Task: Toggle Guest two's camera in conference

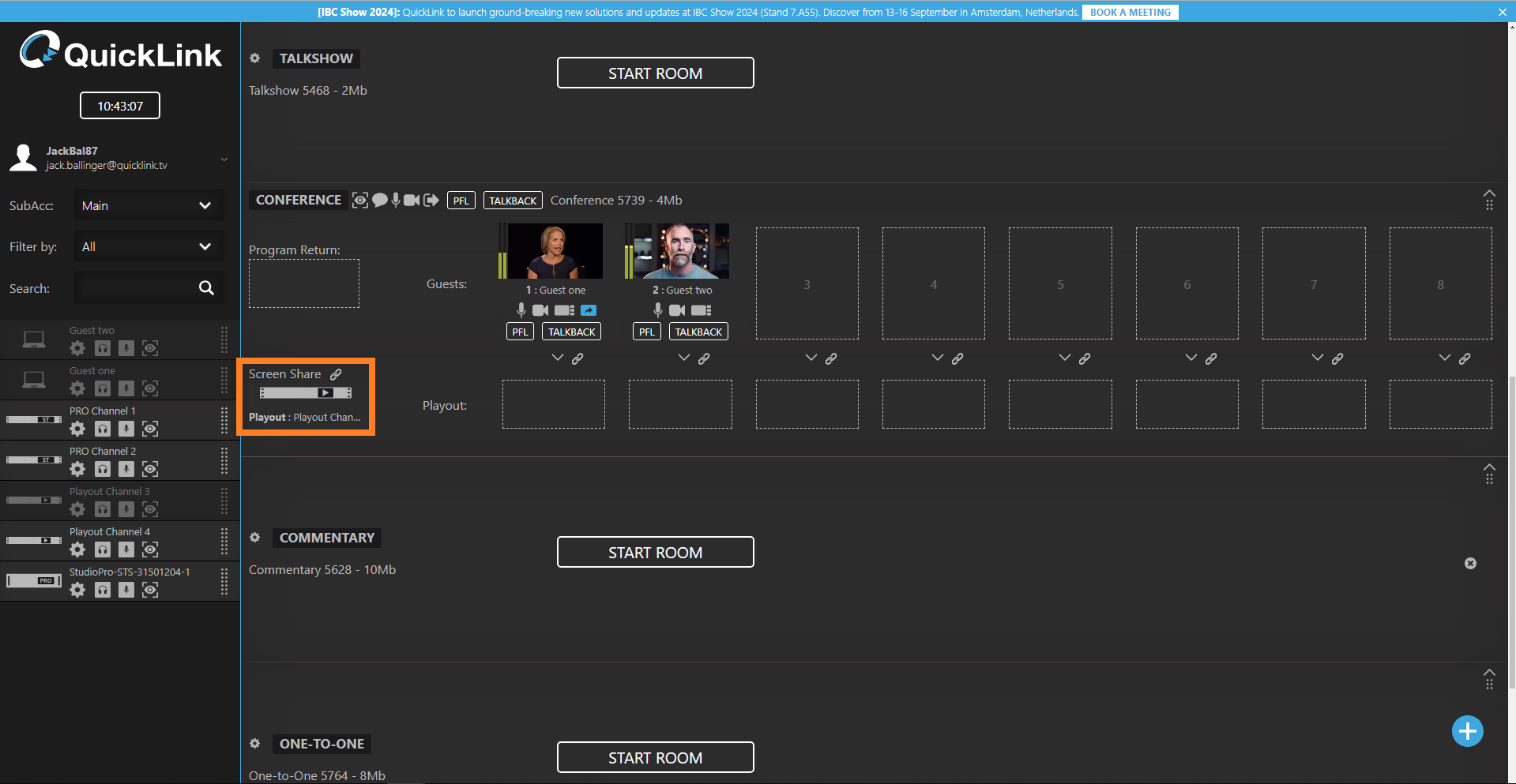Action: pyautogui.click(x=677, y=310)
